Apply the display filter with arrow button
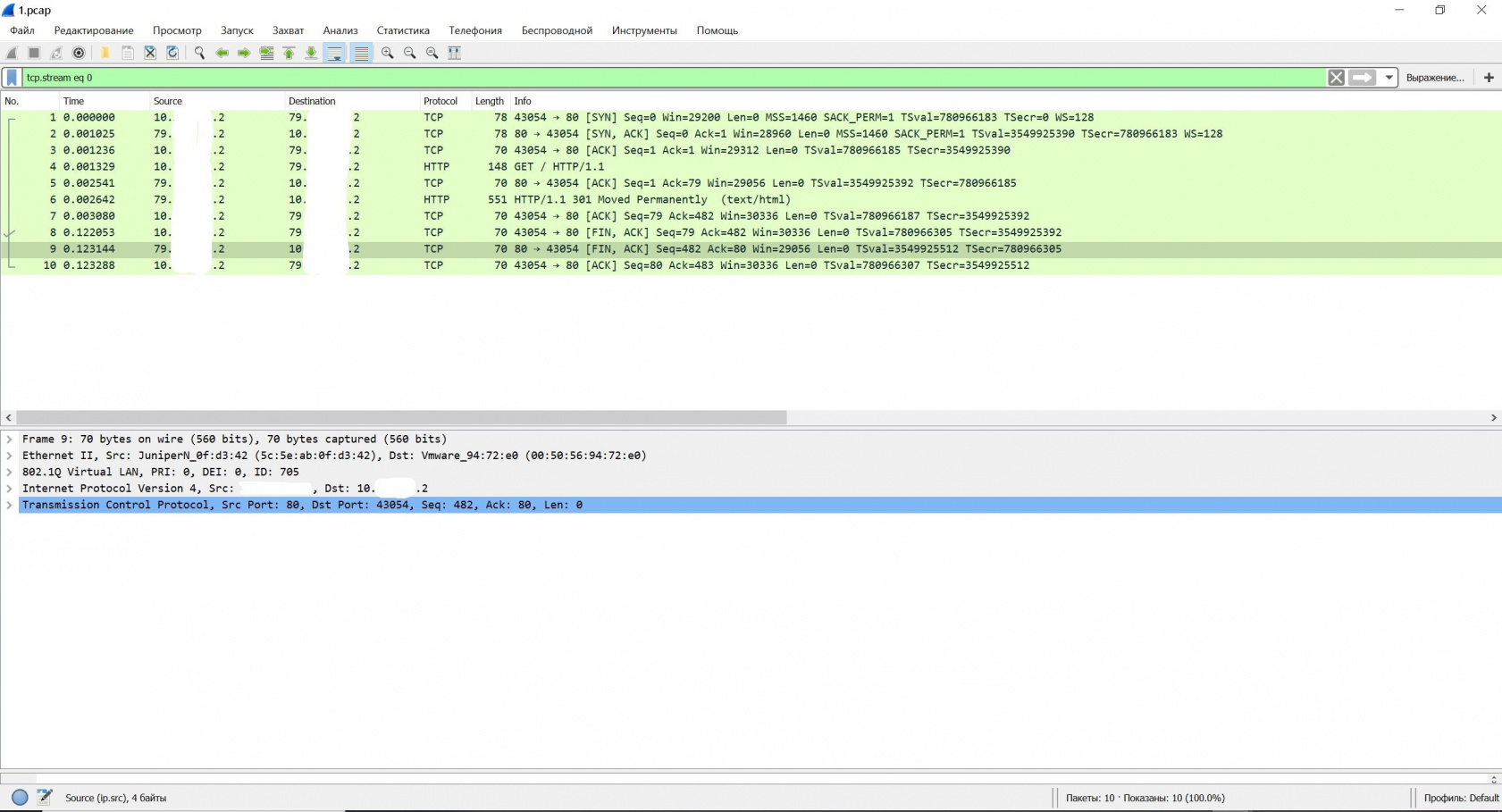 (1360, 78)
